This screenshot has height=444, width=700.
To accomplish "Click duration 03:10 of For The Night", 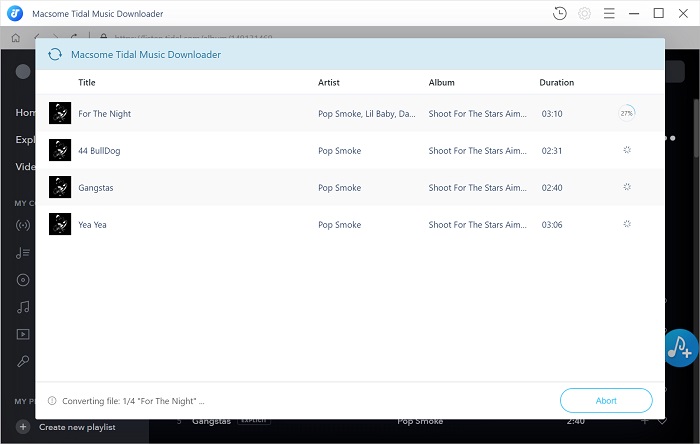I will [552, 114].
